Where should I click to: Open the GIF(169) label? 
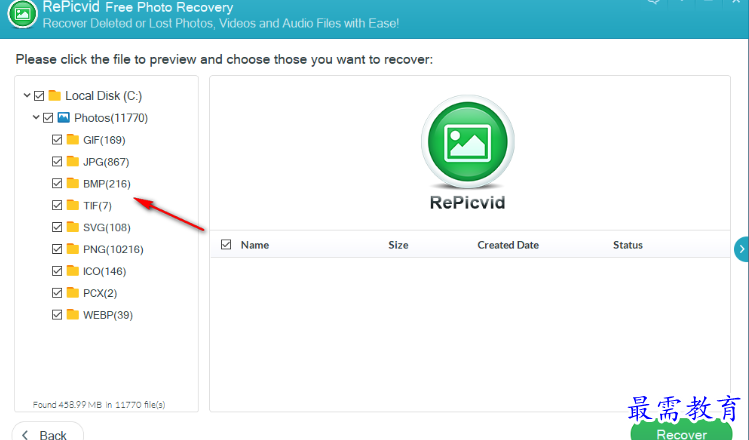(x=104, y=140)
